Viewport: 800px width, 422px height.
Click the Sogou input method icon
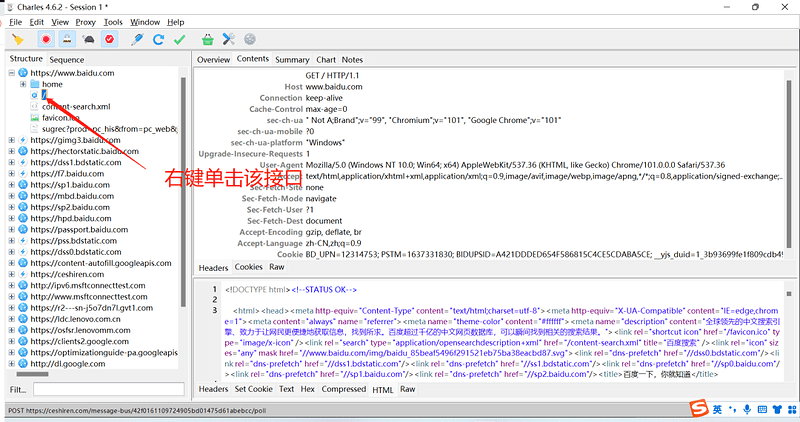point(698,408)
